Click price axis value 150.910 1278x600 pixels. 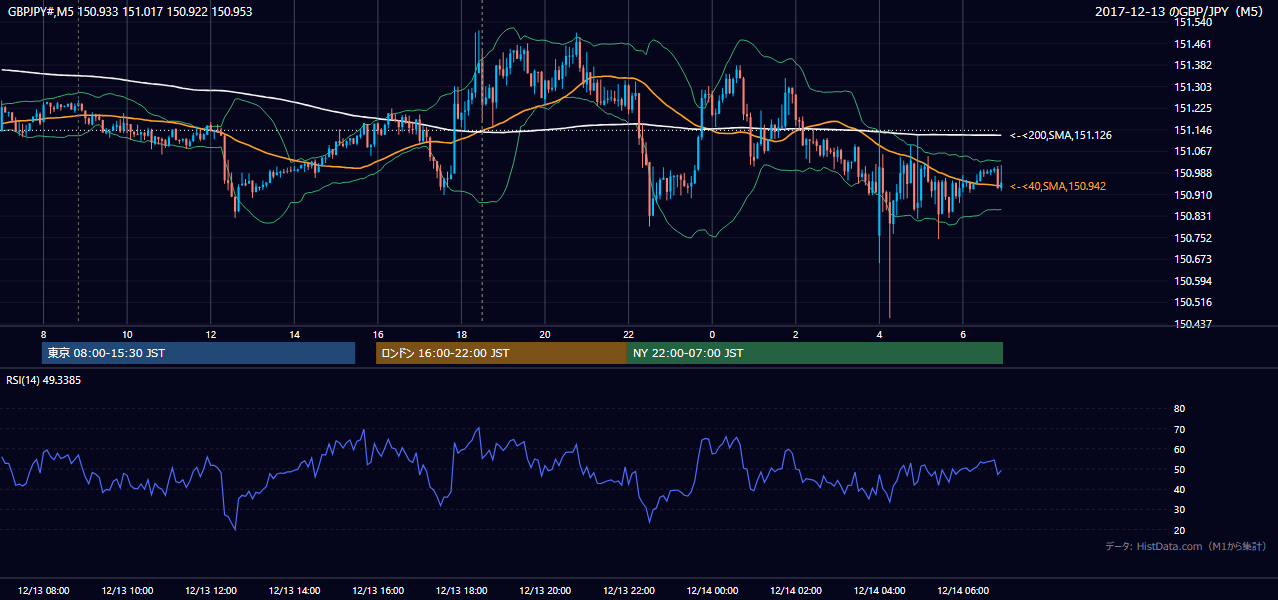coord(1193,195)
